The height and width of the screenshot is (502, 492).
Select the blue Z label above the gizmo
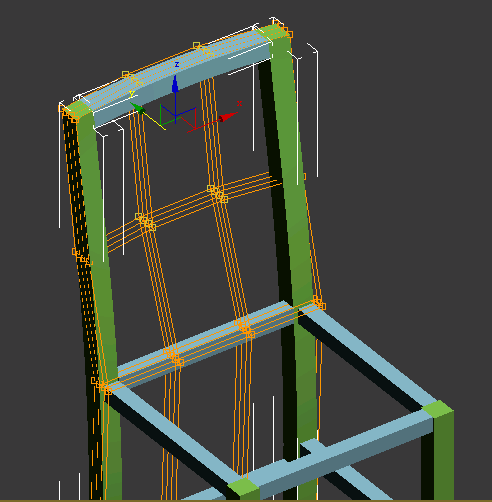click(x=177, y=64)
